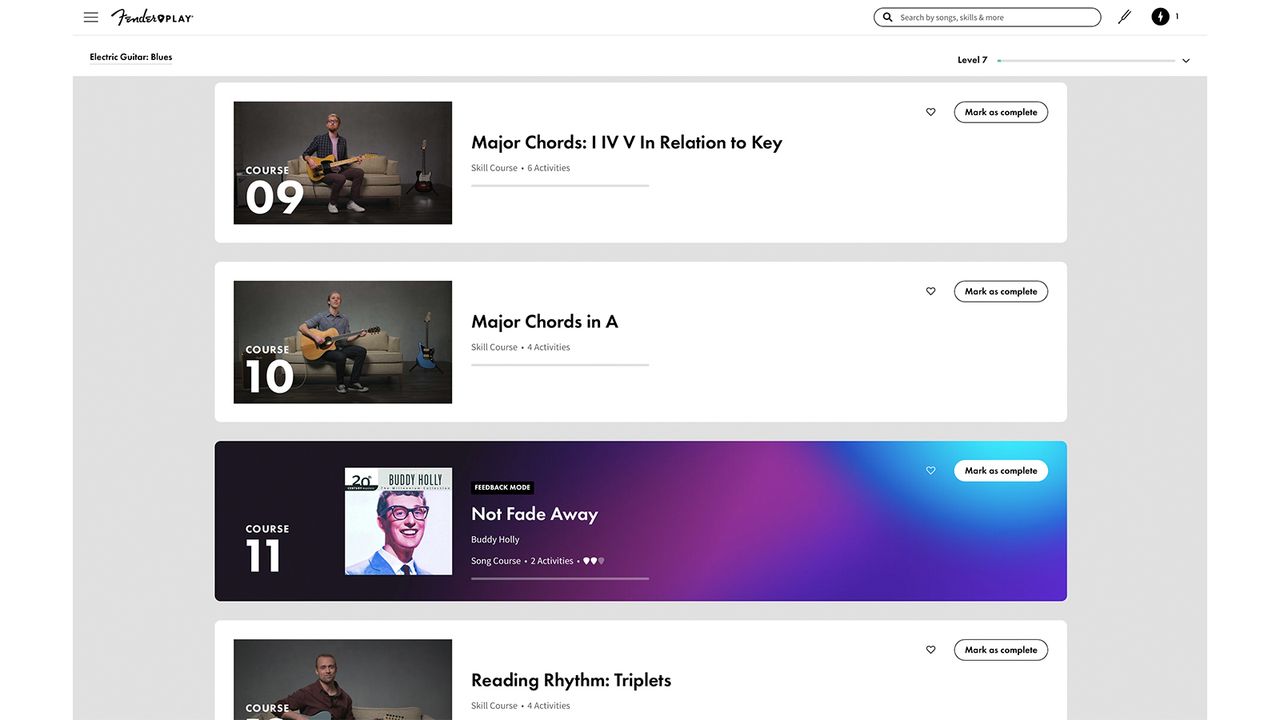Expand the Level 7 dropdown chevron
Image resolution: width=1280 pixels, height=720 pixels.
click(x=1186, y=61)
